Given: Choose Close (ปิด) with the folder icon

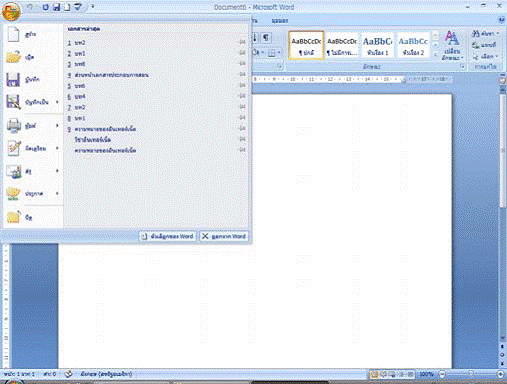Looking at the screenshot, I should (x=33, y=218).
